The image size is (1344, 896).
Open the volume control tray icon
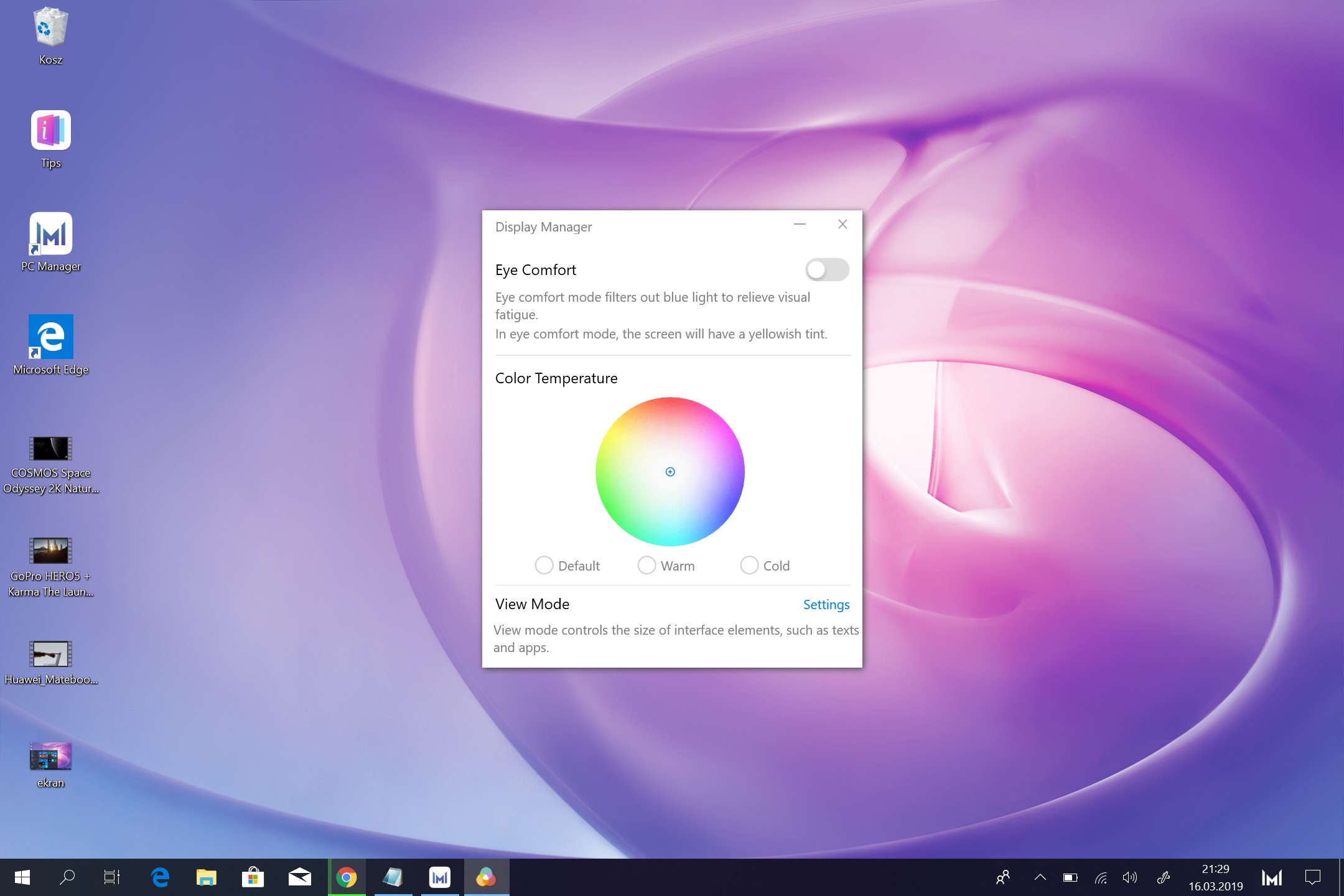[x=1130, y=877]
